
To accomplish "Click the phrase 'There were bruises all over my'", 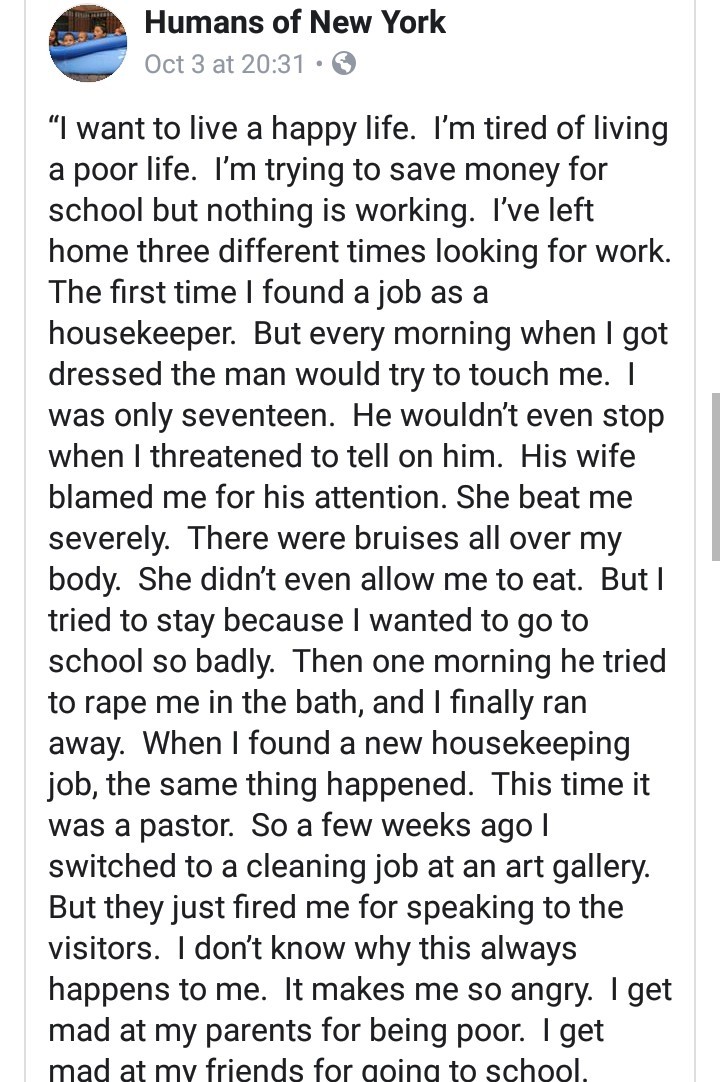I will pos(405,539).
